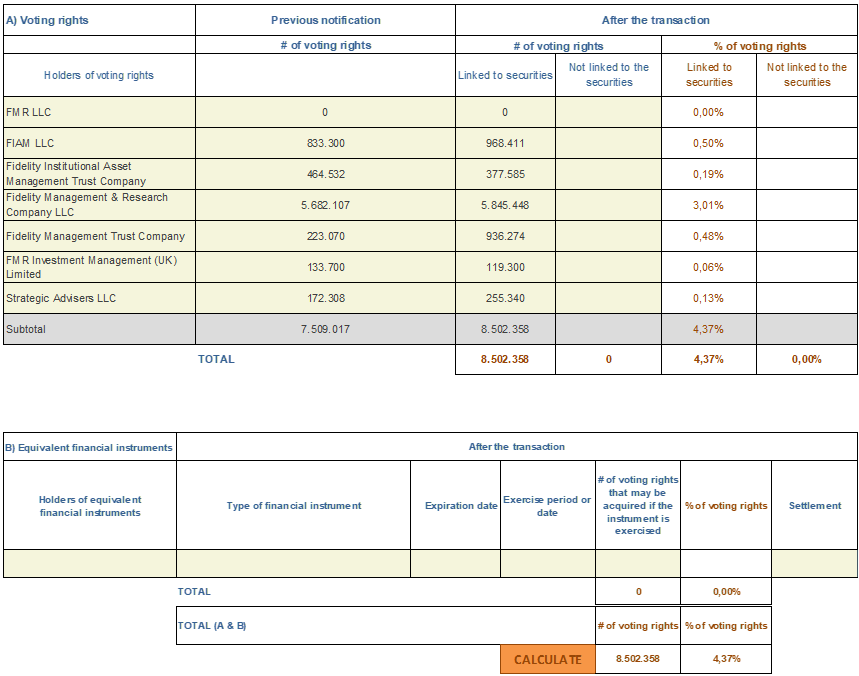
Task: Click the B) Equivalent financial instruments header
Action: (90, 447)
